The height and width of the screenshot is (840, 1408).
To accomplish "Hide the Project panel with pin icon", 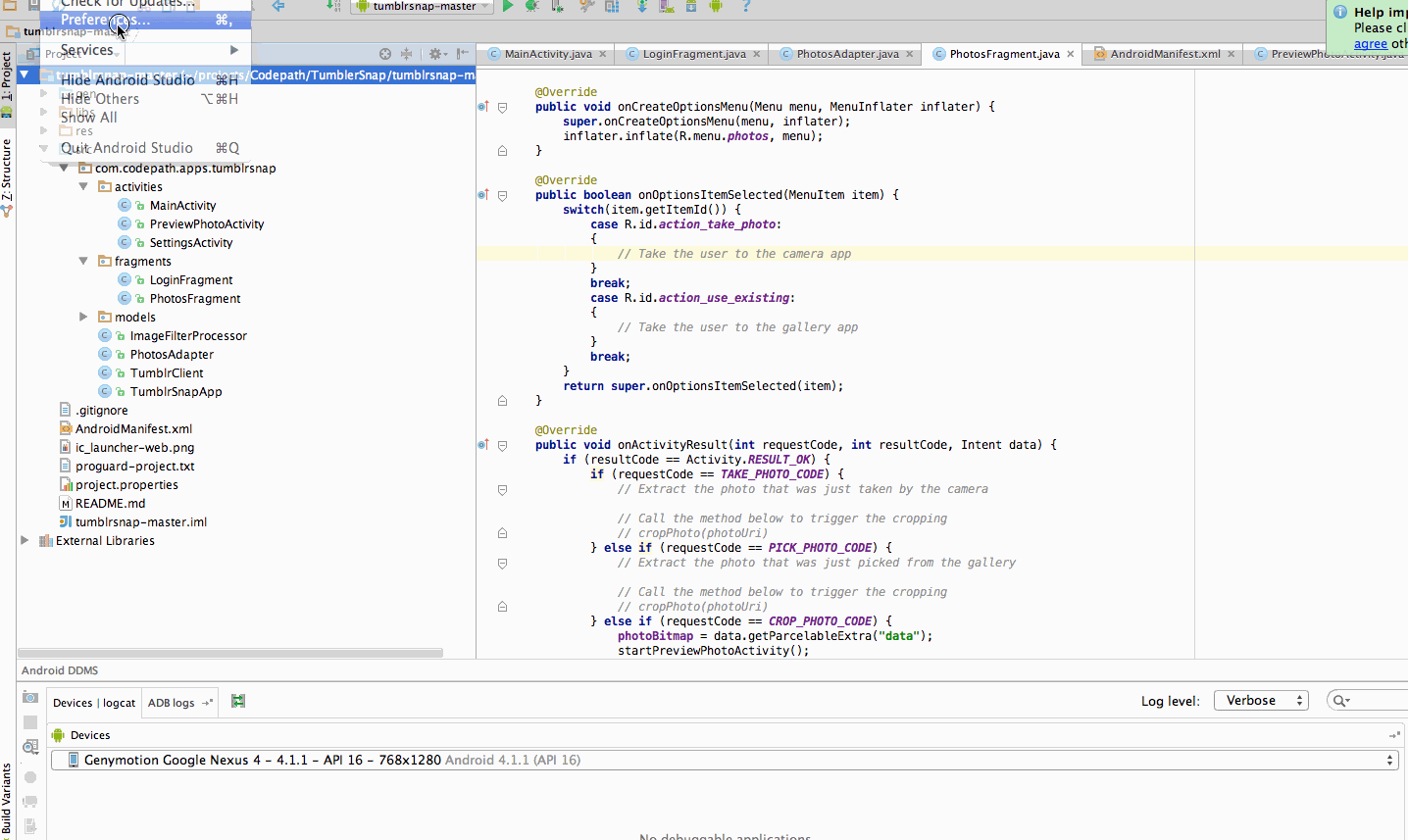I will click(463, 54).
